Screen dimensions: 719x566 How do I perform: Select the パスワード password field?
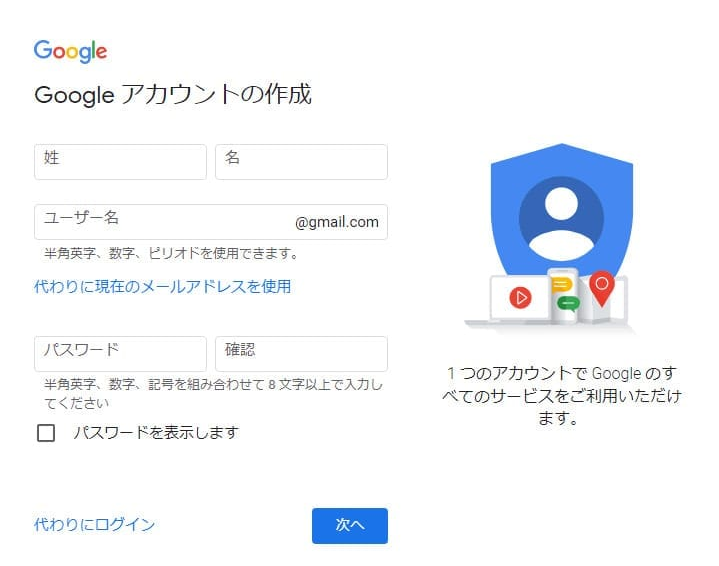pos(120,354)
